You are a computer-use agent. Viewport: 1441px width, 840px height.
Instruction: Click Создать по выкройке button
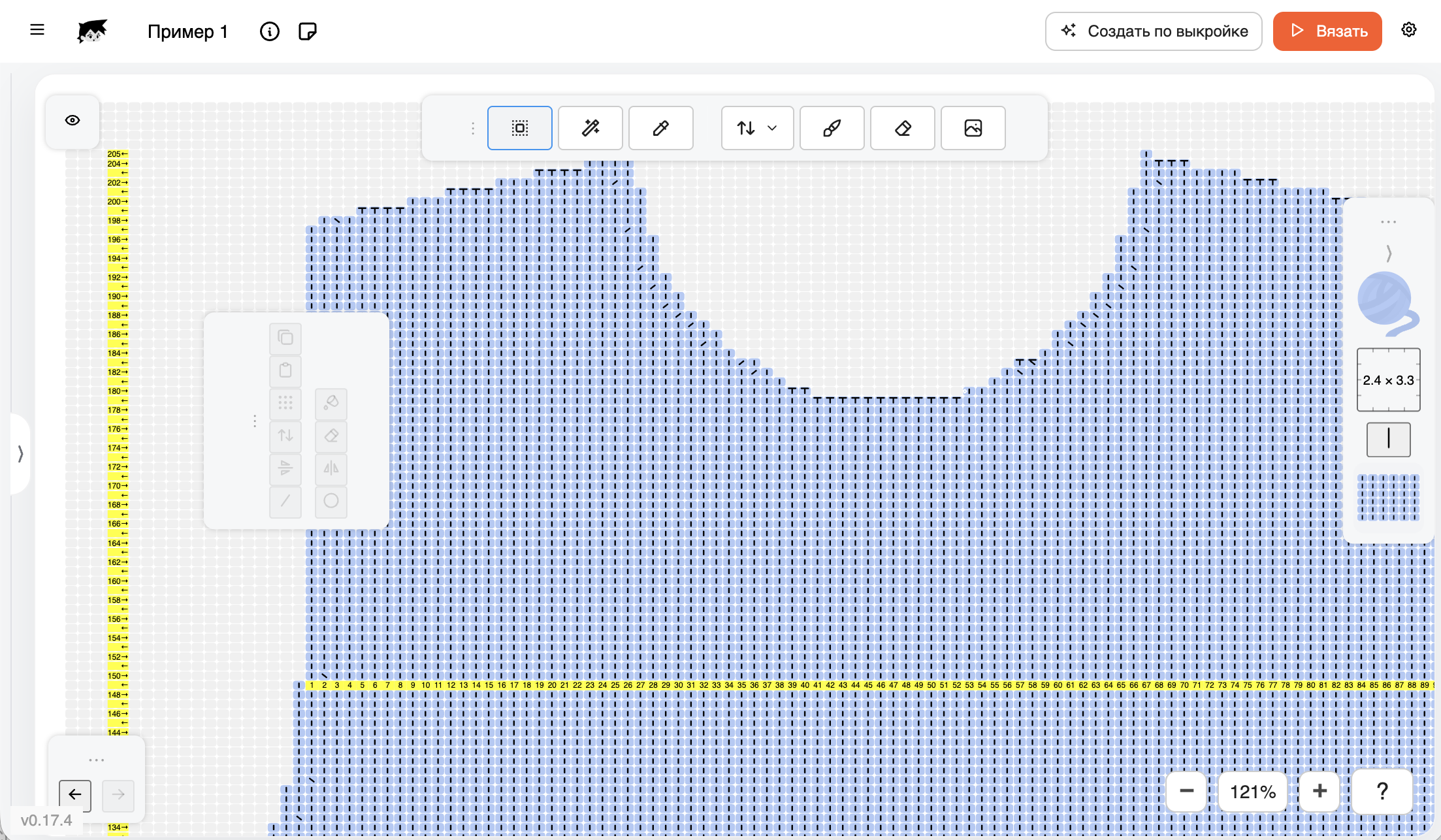1154,31
